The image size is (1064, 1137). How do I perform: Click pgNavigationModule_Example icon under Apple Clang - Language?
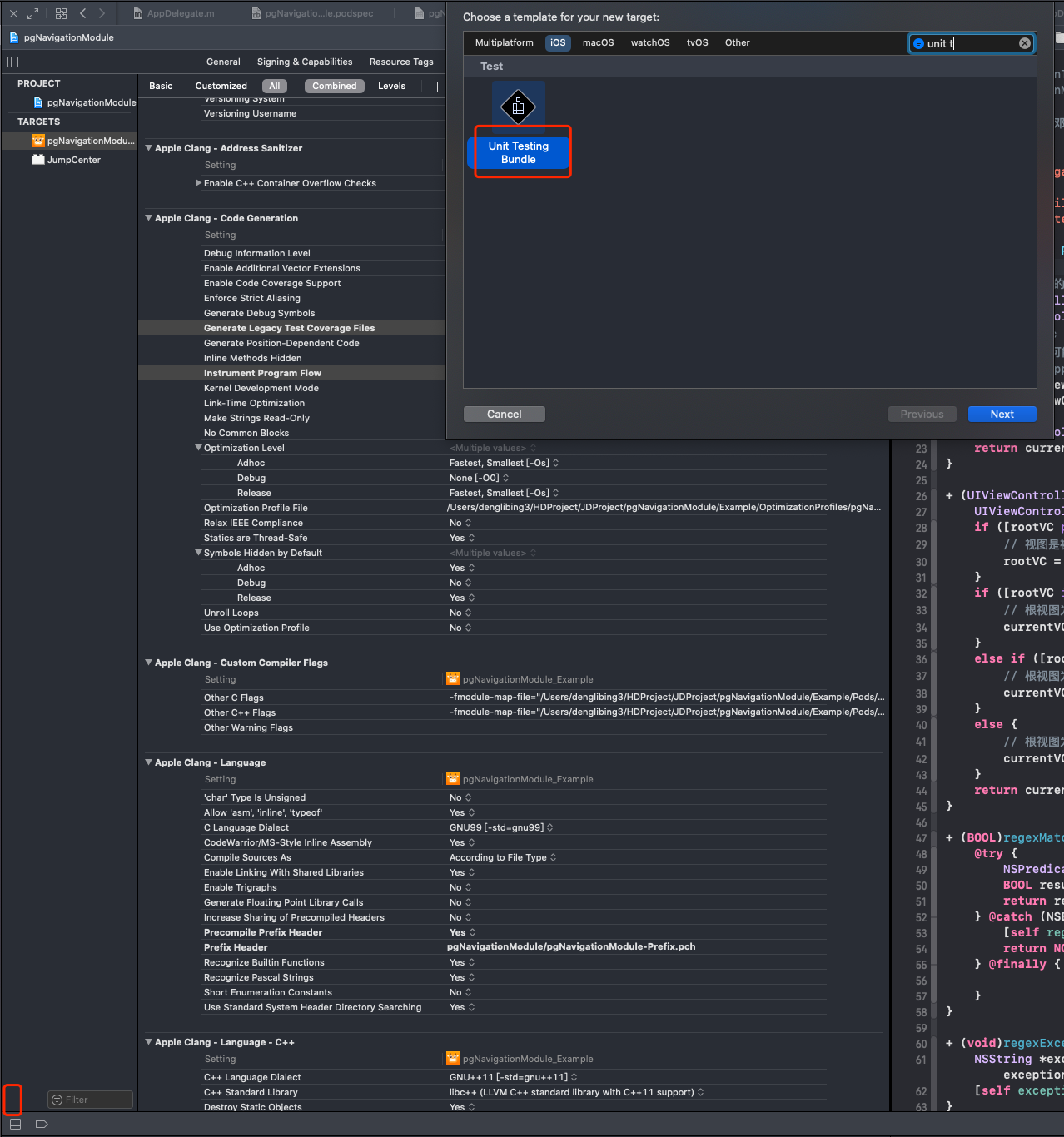click(x=453, y=778)
